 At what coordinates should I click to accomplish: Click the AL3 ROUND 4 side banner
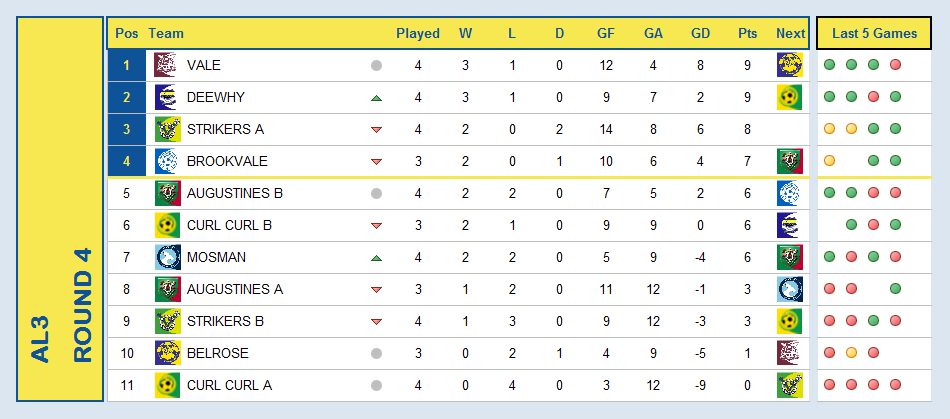(60, 209)
